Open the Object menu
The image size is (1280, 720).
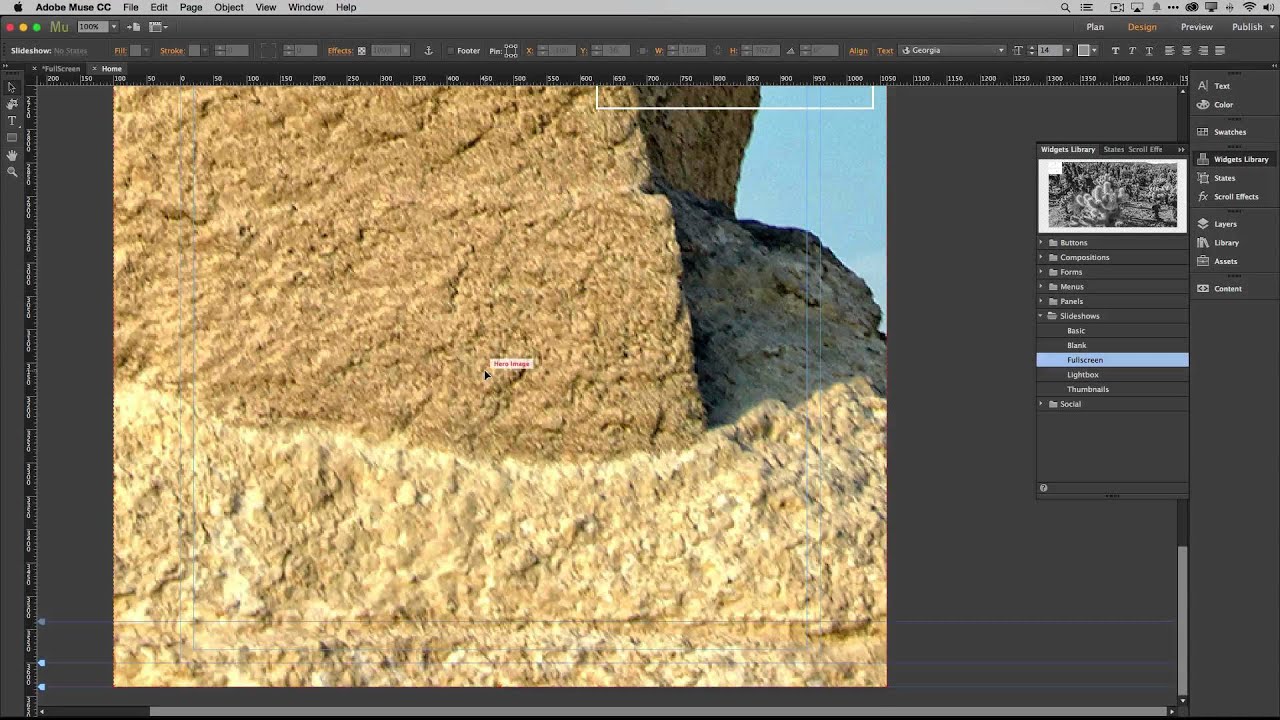coord(229,7)
